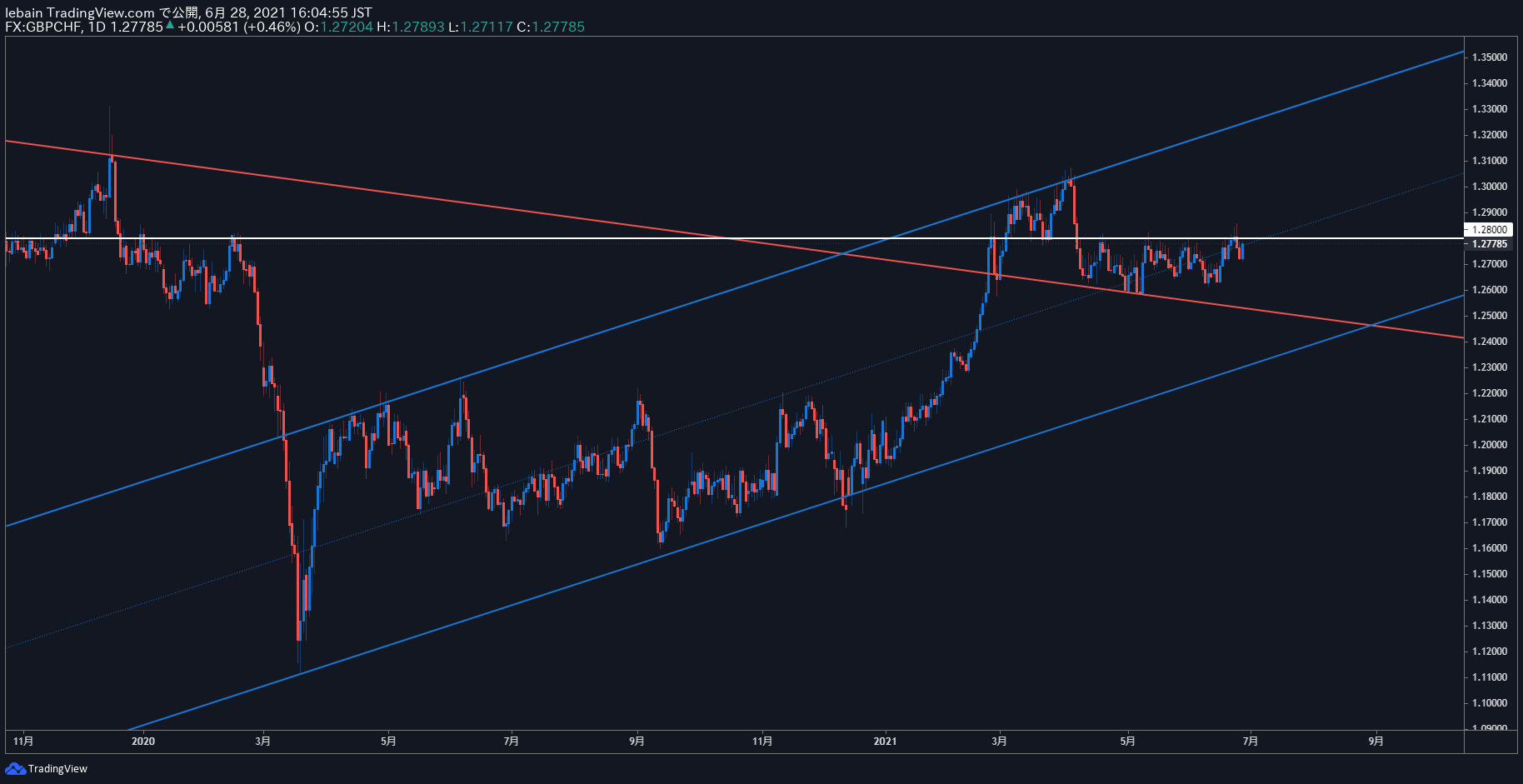
Task: Click the 1.21000 price axis label
Action: 1490,419
